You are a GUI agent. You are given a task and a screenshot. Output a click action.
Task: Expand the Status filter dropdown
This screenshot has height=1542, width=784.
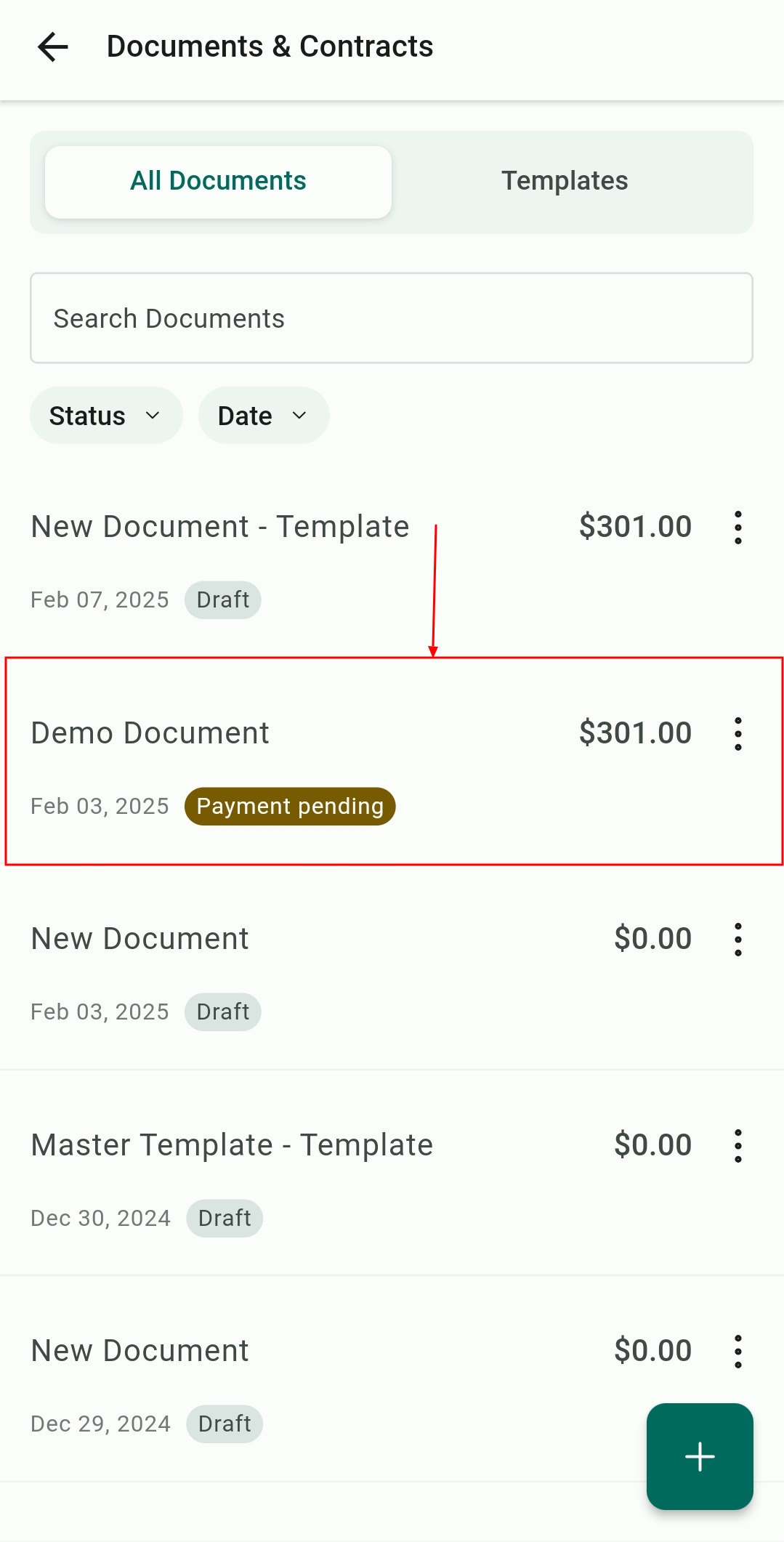coord(105,416)
